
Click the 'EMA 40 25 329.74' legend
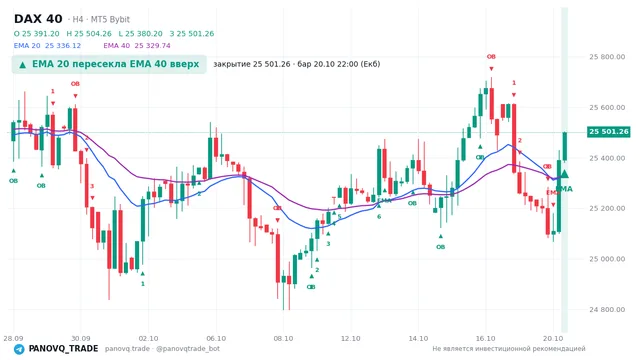click(x=137, y=46)
